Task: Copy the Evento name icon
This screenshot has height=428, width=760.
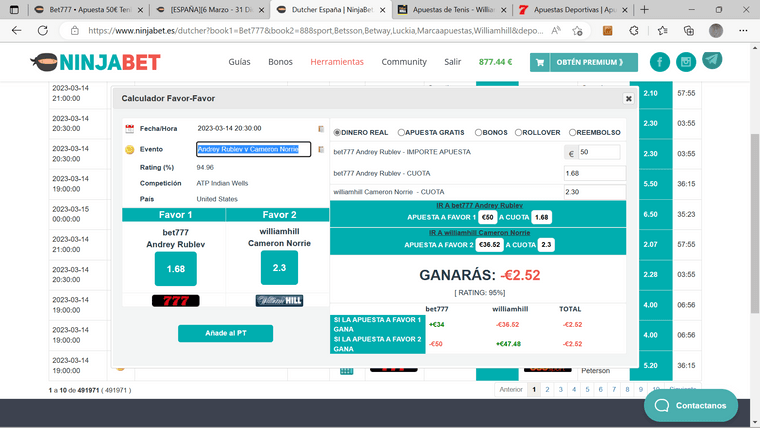Action: pos(321,149)
